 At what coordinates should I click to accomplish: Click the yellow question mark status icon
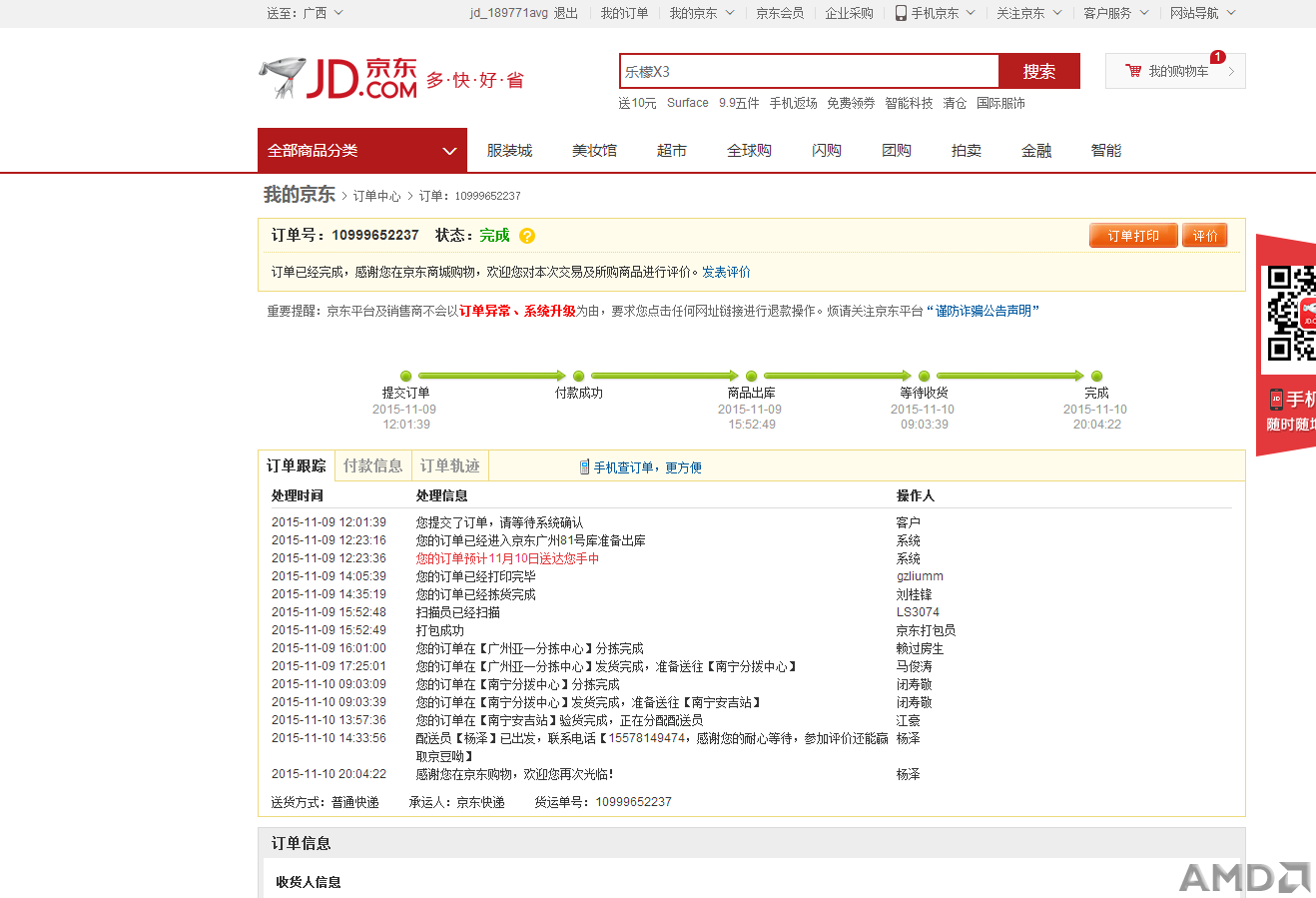[527, 236]
